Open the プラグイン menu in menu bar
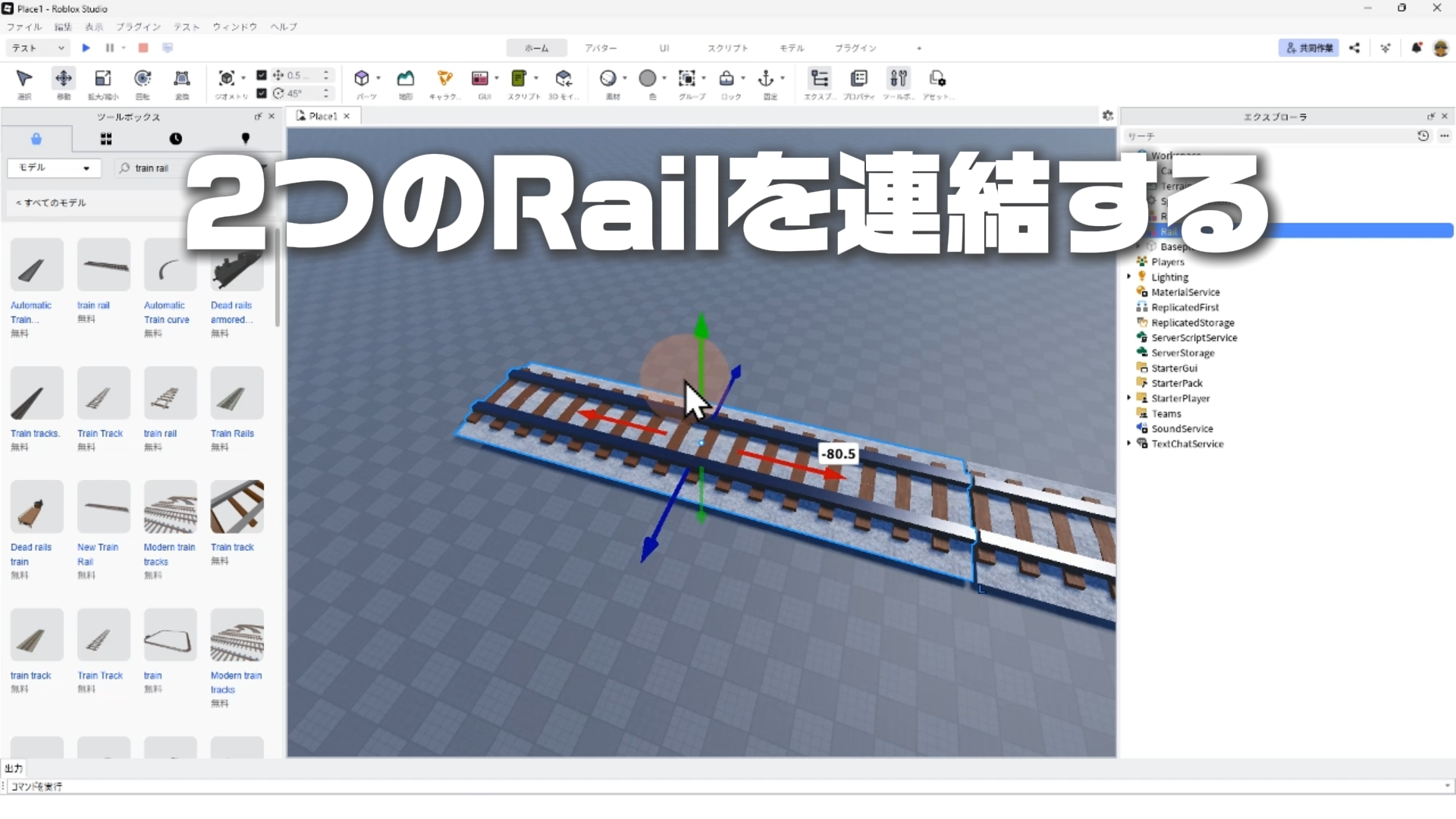This screenshot has height=819, width=1456. click(x=138, y=27)
